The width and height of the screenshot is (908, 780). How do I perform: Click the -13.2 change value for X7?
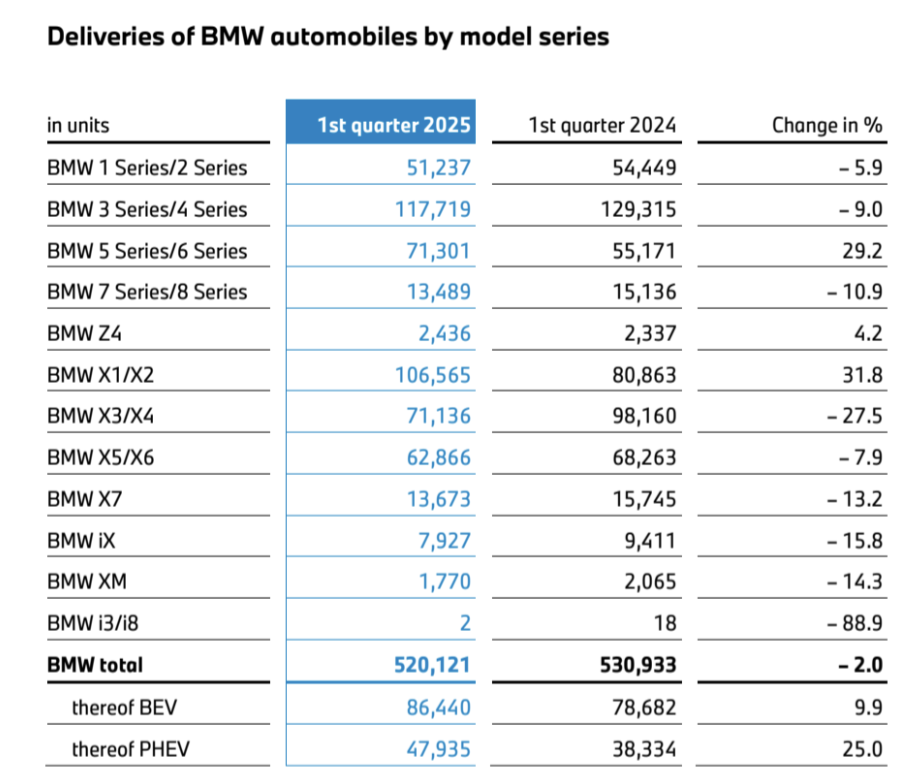855,499
